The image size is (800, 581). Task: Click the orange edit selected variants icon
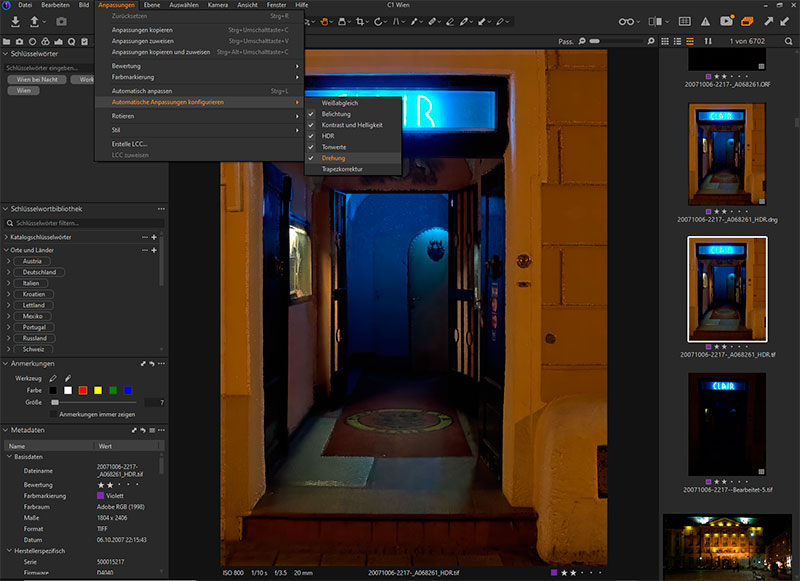click(747, 21)
